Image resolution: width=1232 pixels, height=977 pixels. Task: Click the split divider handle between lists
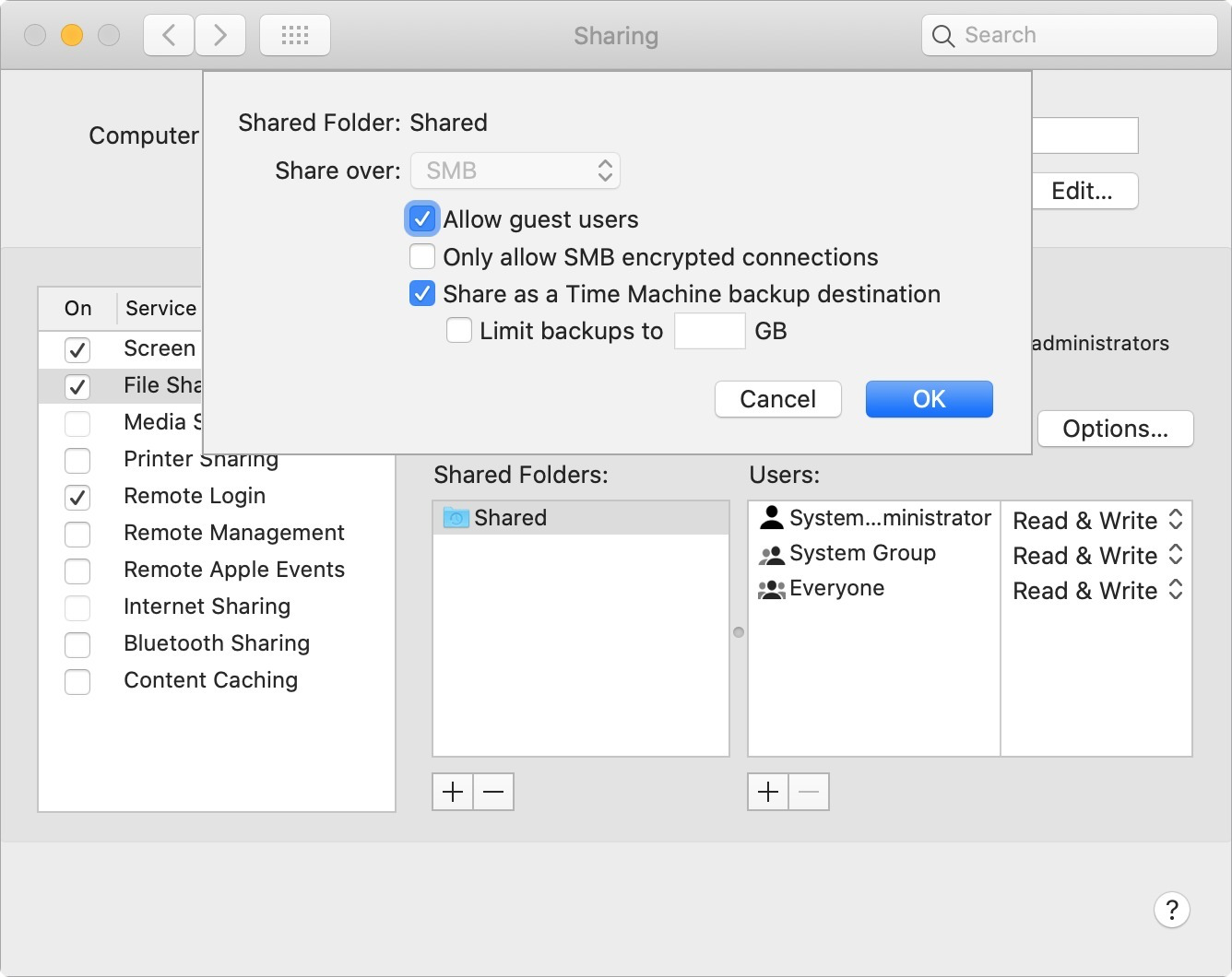click(x=738, y=632)
